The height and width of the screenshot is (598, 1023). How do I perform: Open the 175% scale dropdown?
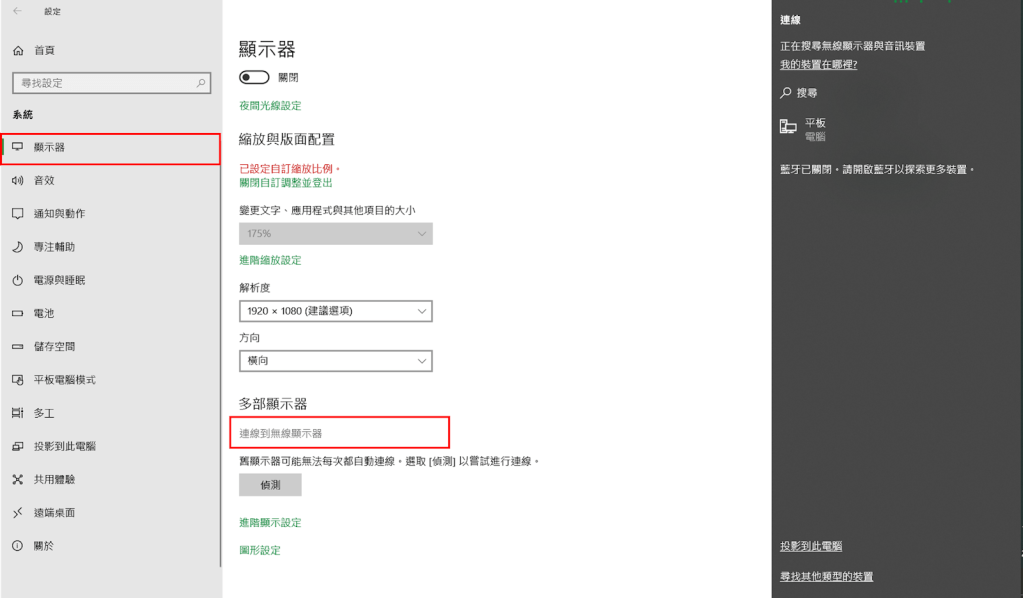click(x=335, y=233)
